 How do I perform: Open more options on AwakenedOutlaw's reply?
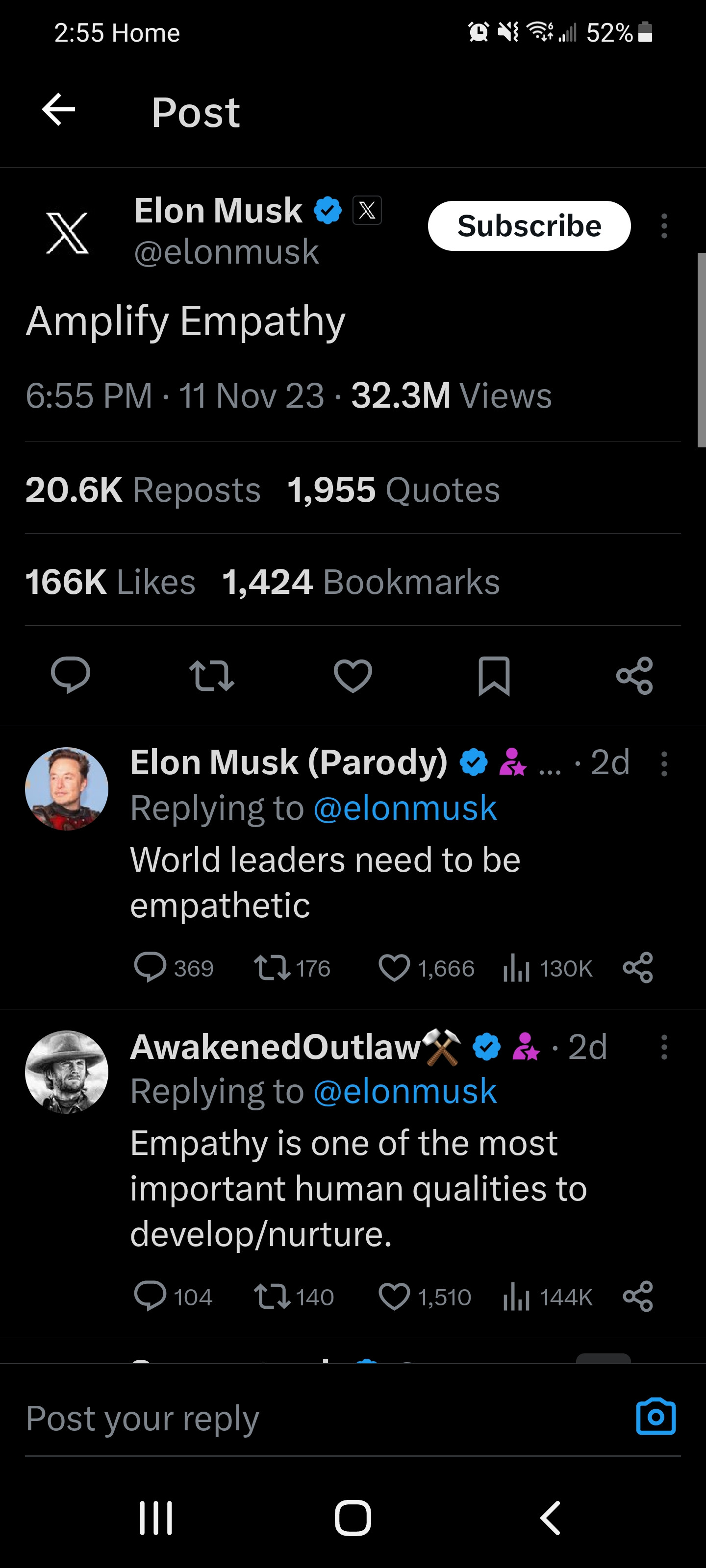click(x=664, y=1047)
